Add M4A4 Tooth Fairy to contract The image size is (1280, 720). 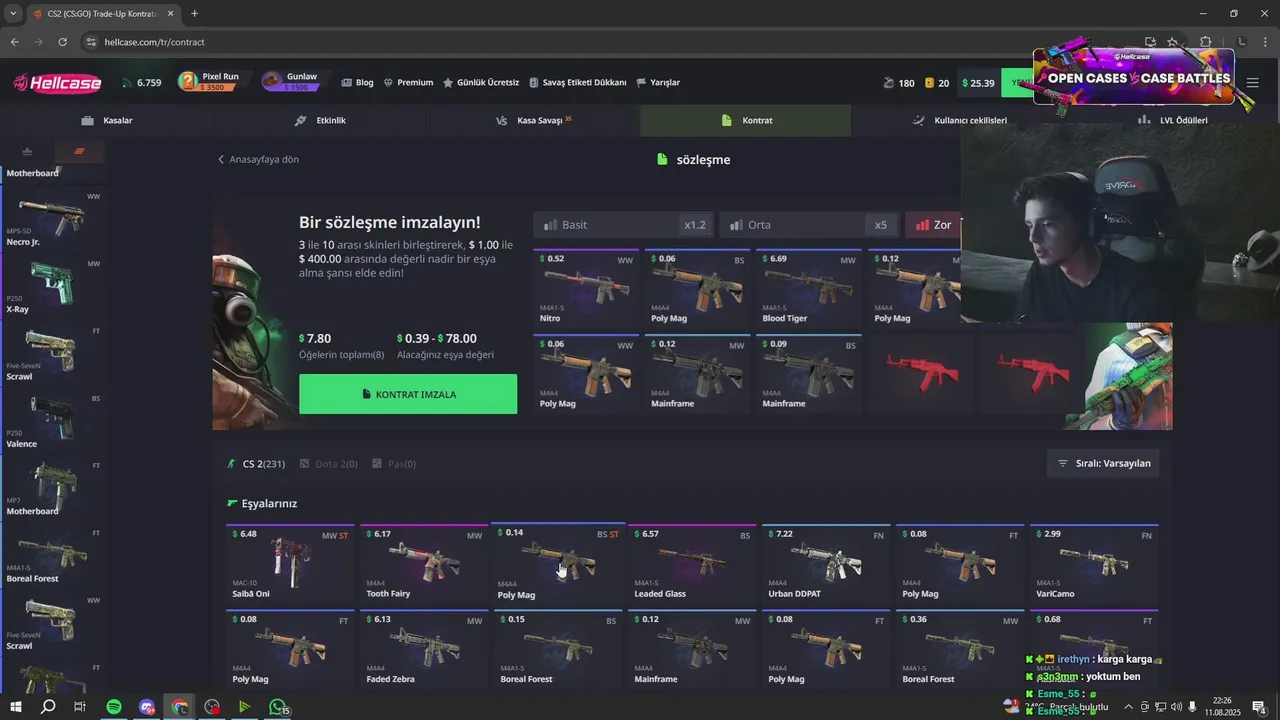click(424, 564)
